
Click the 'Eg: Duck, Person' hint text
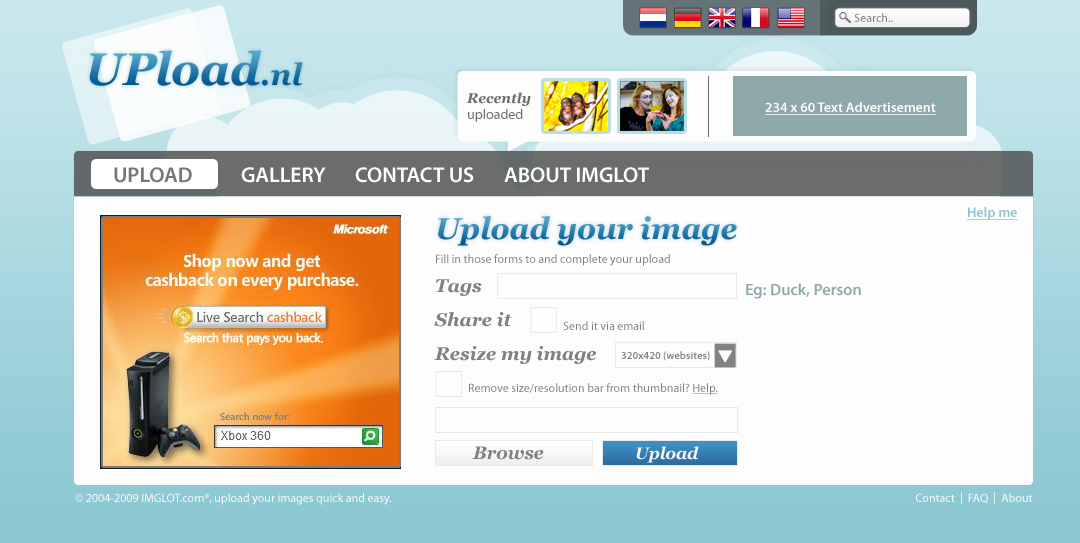pyautogui.click(x=803, y=289)
